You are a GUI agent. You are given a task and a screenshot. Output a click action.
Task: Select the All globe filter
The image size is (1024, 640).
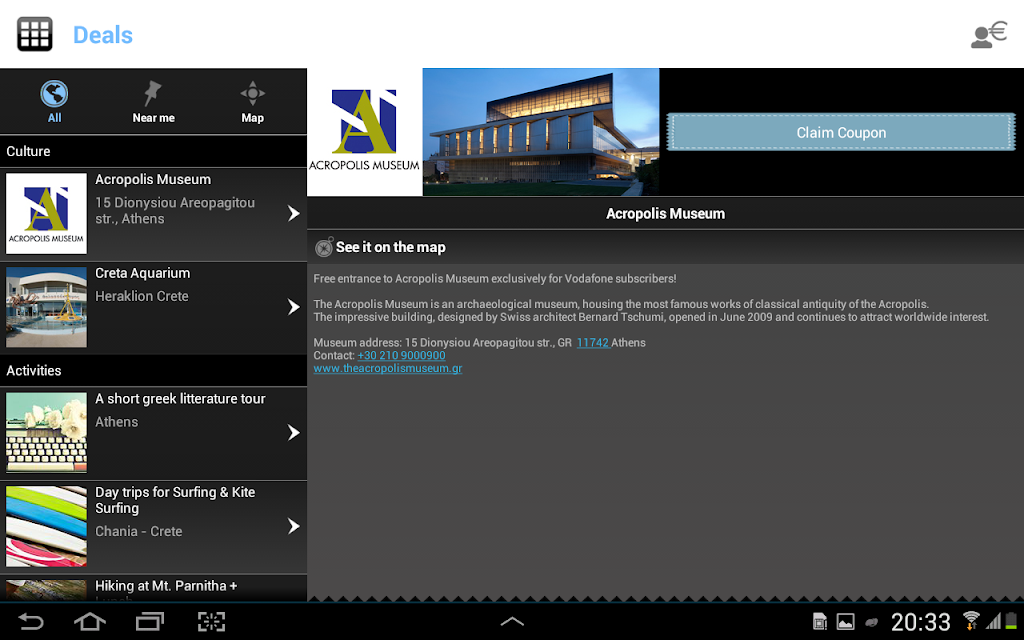click(x=54, y=102)
